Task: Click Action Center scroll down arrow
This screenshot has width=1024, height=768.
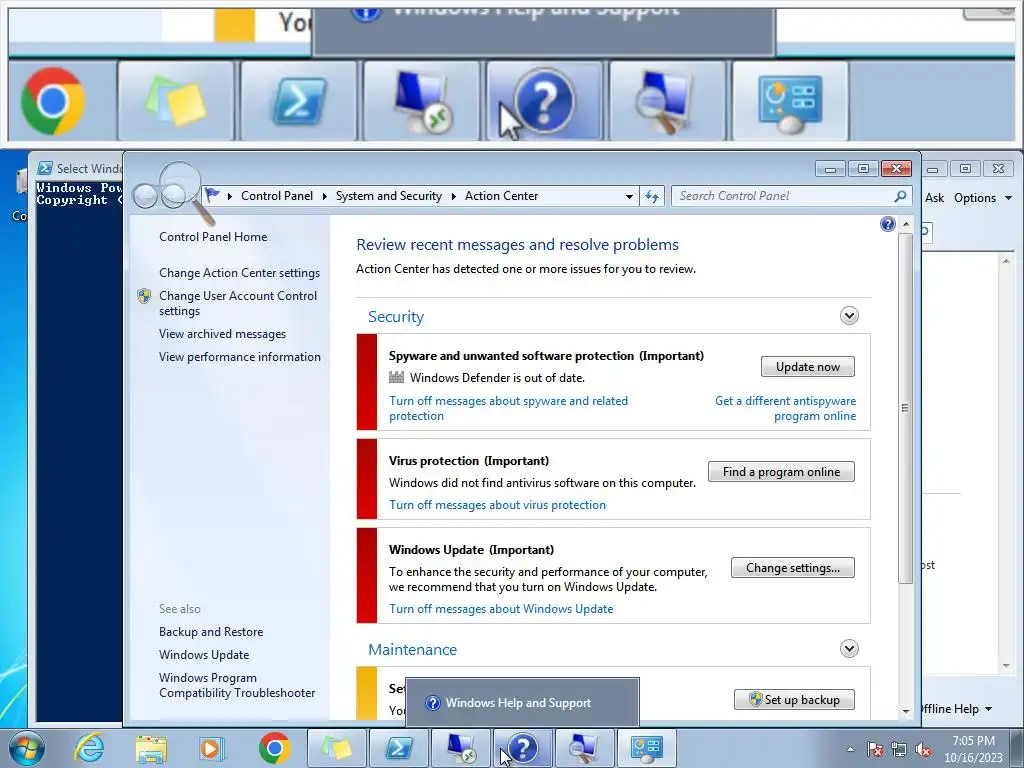Action: point(906,711)
